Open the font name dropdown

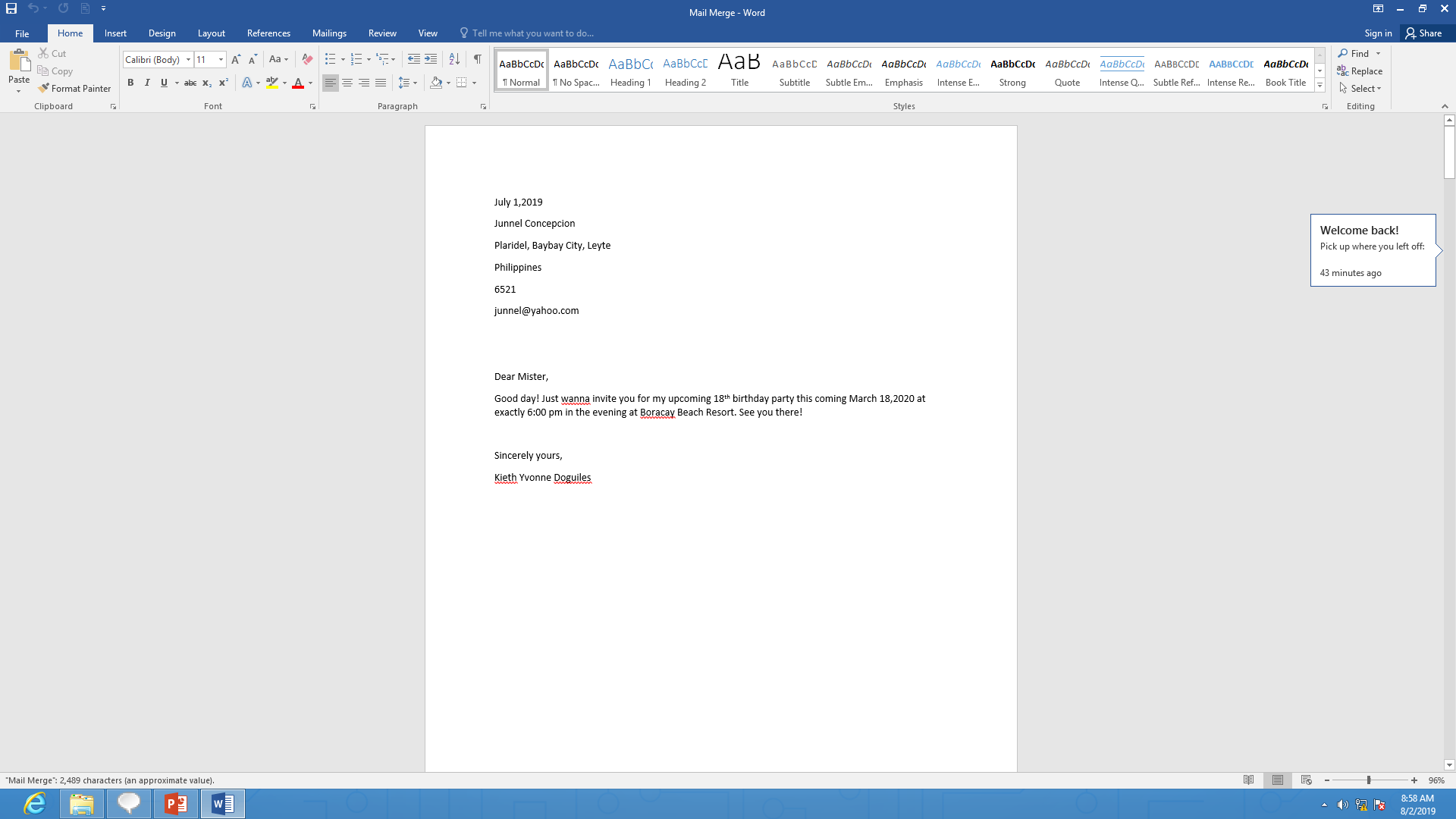coord(188,59)
